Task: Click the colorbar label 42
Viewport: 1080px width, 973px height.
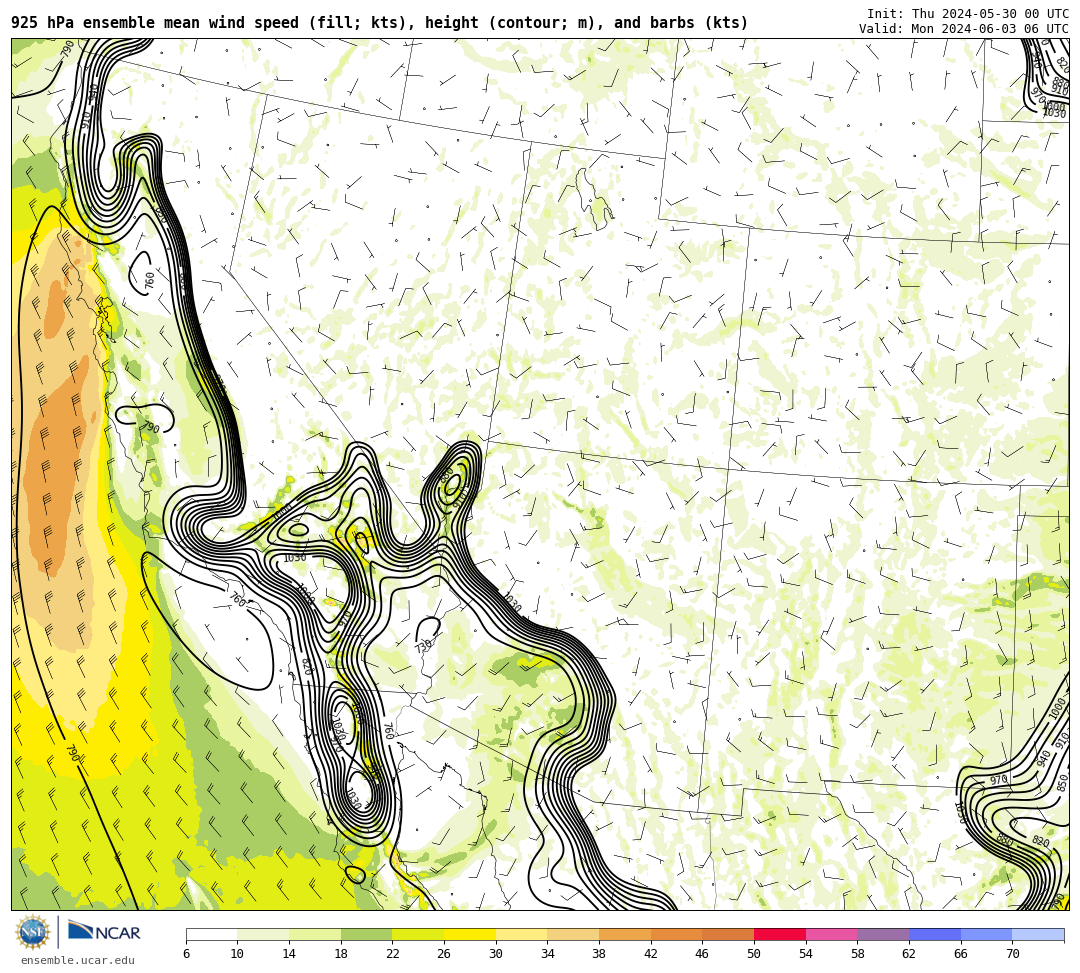Action: pyautogui.click(x=650, y=954)
